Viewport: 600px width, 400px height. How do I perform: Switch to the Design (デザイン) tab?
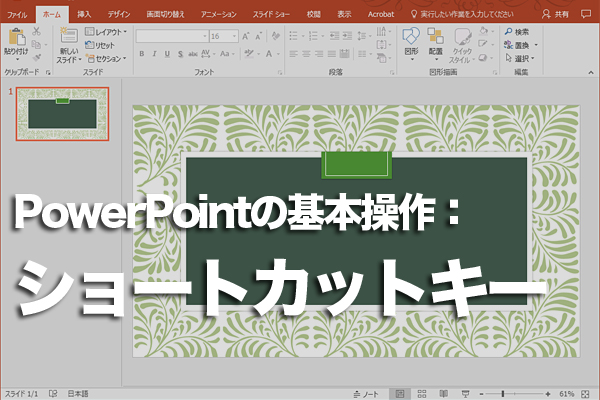click(119, 15)
